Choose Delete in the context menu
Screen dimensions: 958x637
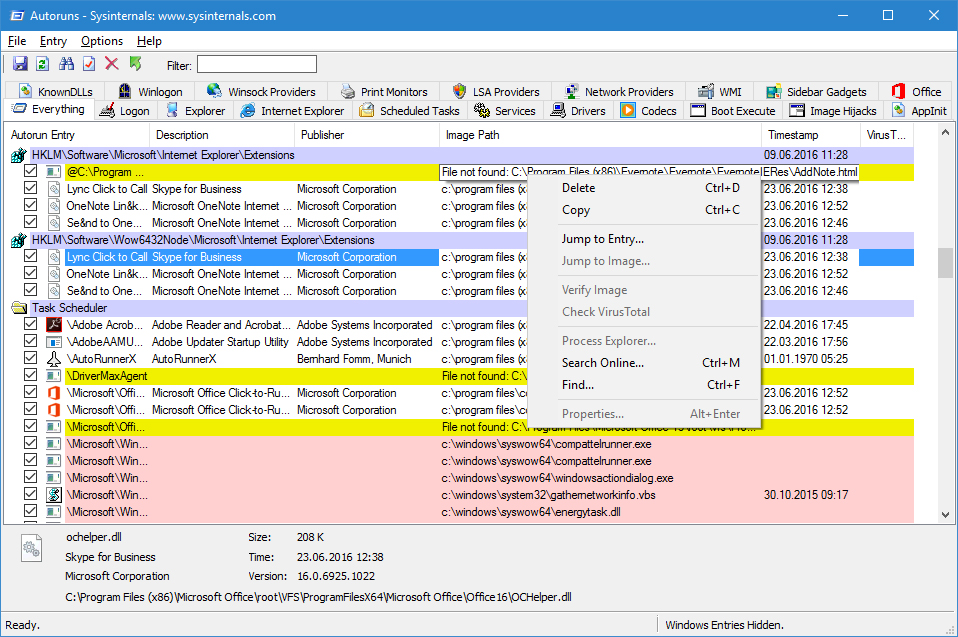tap(644, 188)
